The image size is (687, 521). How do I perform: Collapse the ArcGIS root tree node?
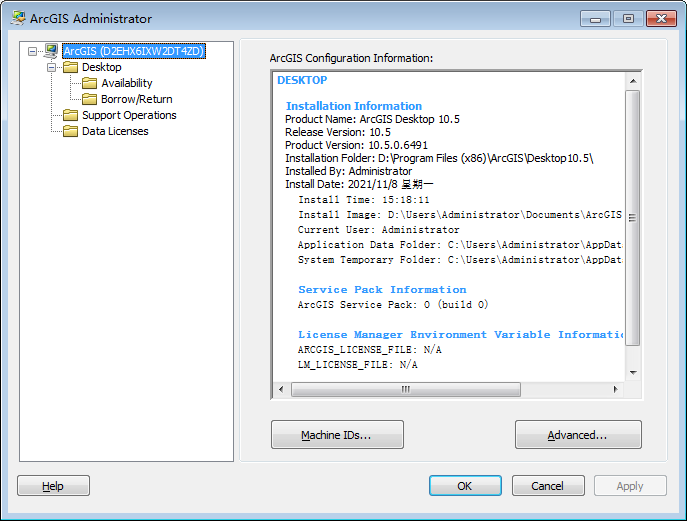(32, 51)
